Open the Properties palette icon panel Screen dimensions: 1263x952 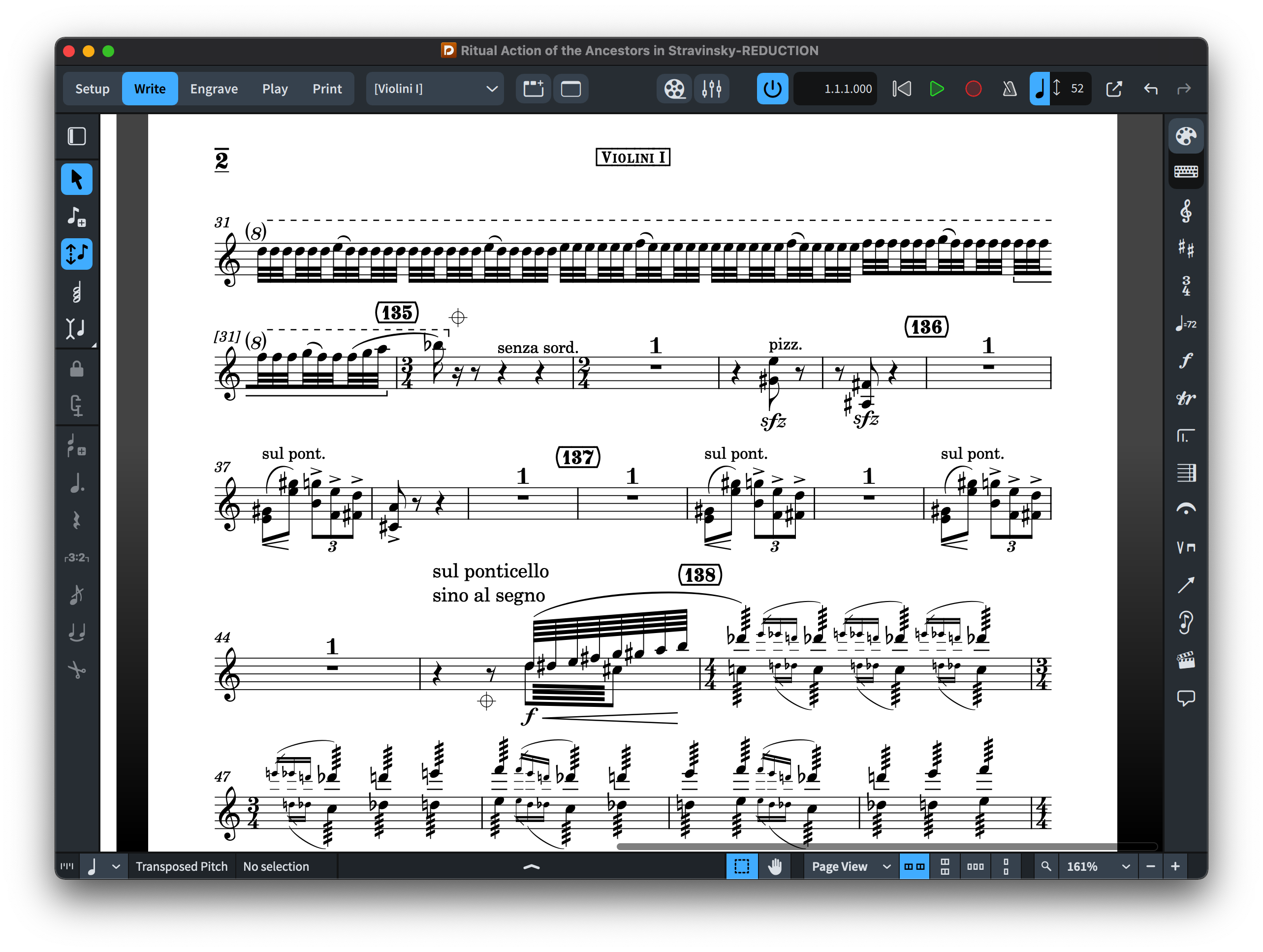(1185, 136)
